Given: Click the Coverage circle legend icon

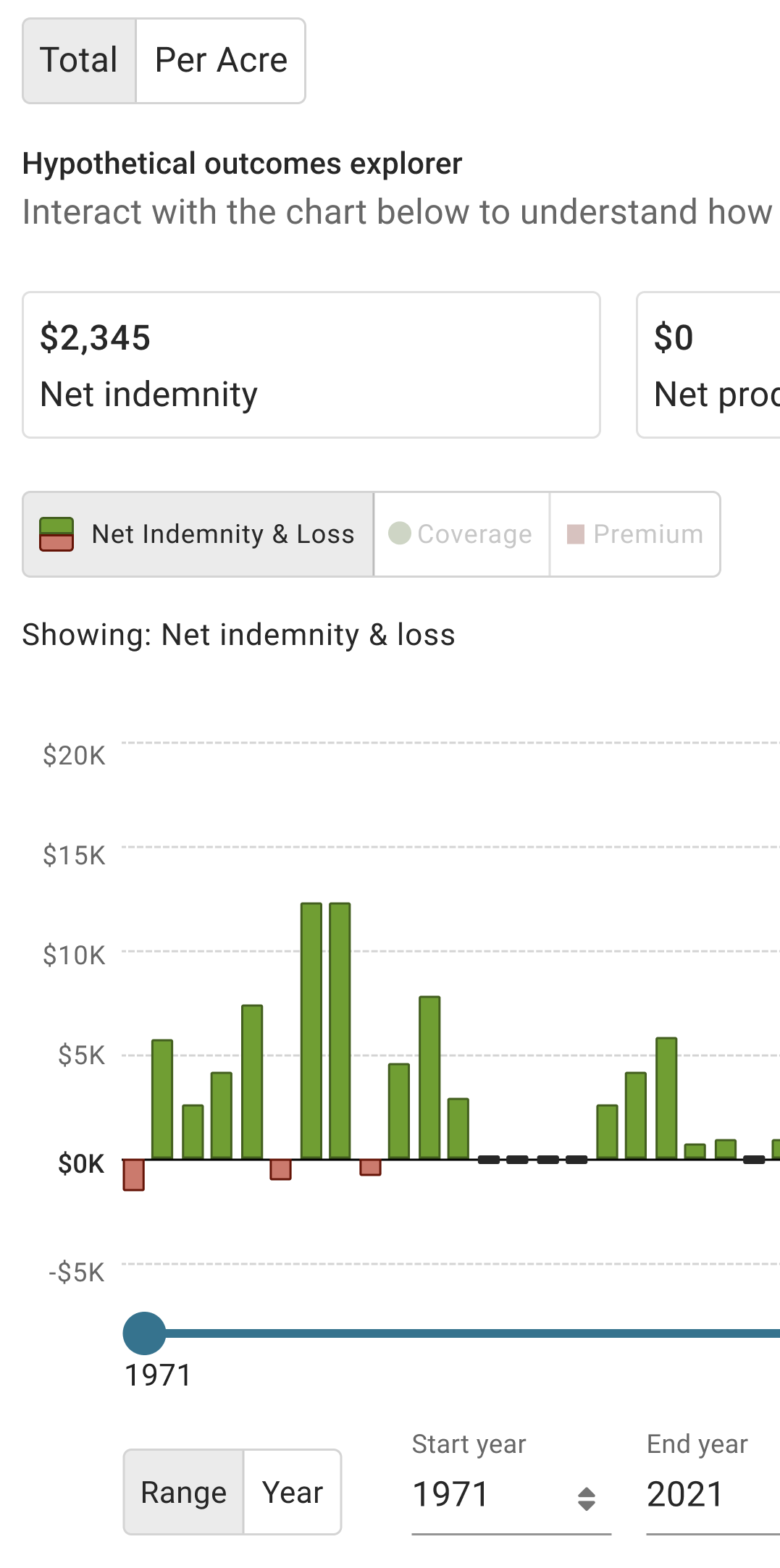Looking at the screenshot, I should click(400, 533).
